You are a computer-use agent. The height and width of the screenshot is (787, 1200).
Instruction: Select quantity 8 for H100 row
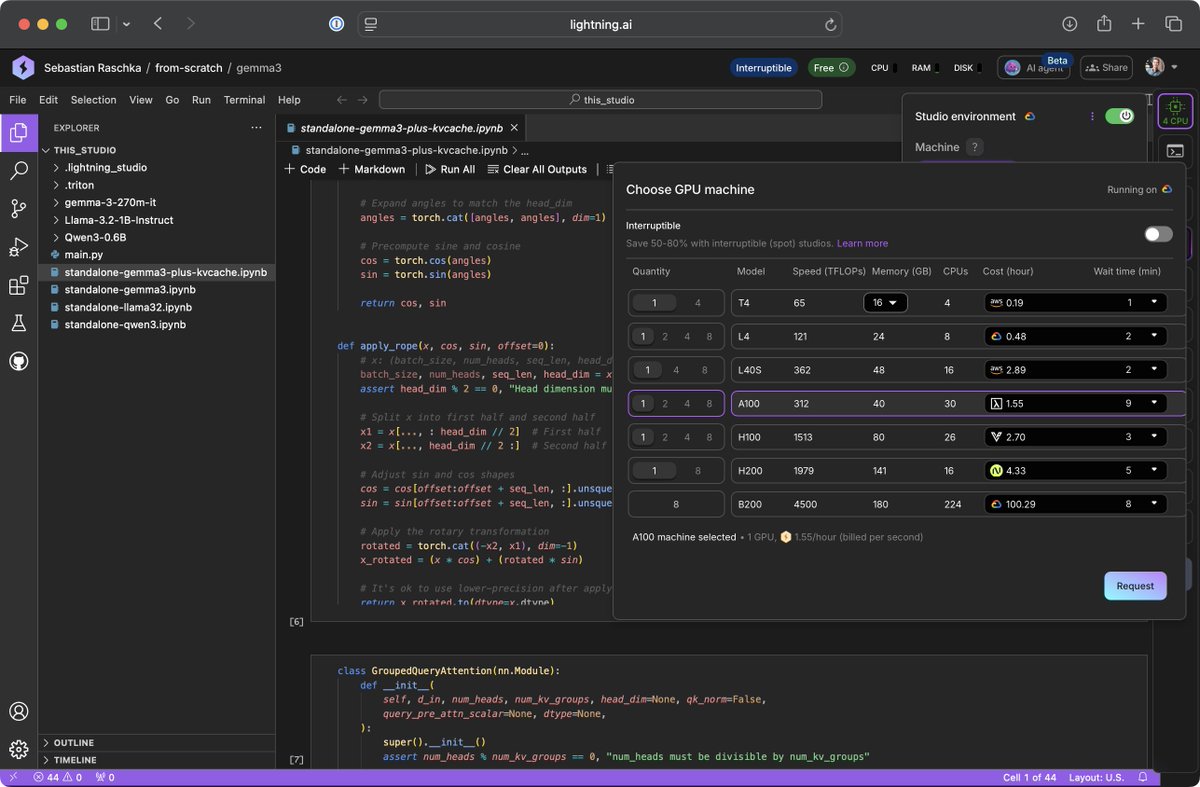(x=709, y=437)
